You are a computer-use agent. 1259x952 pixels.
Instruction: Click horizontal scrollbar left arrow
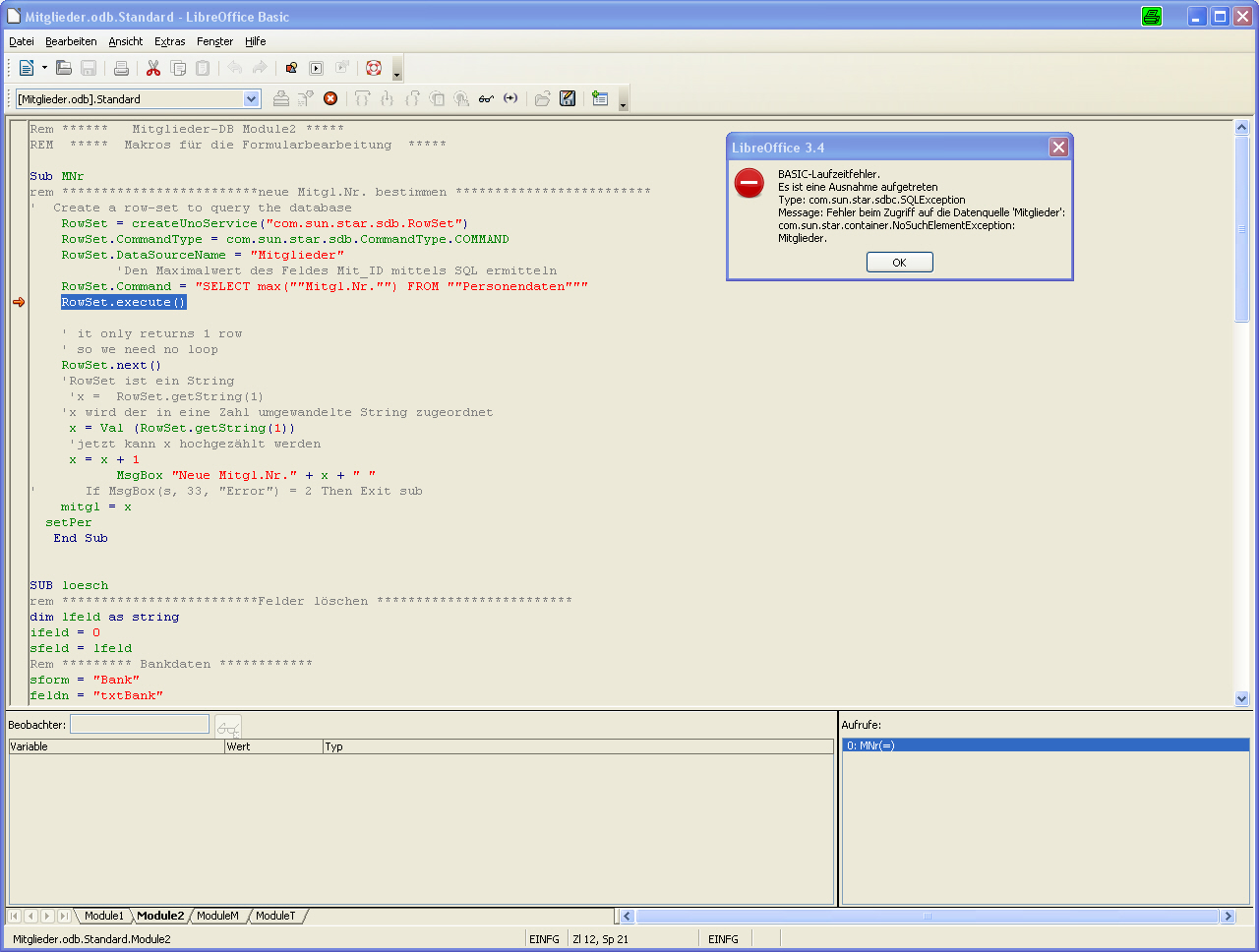tap(627, 916)
